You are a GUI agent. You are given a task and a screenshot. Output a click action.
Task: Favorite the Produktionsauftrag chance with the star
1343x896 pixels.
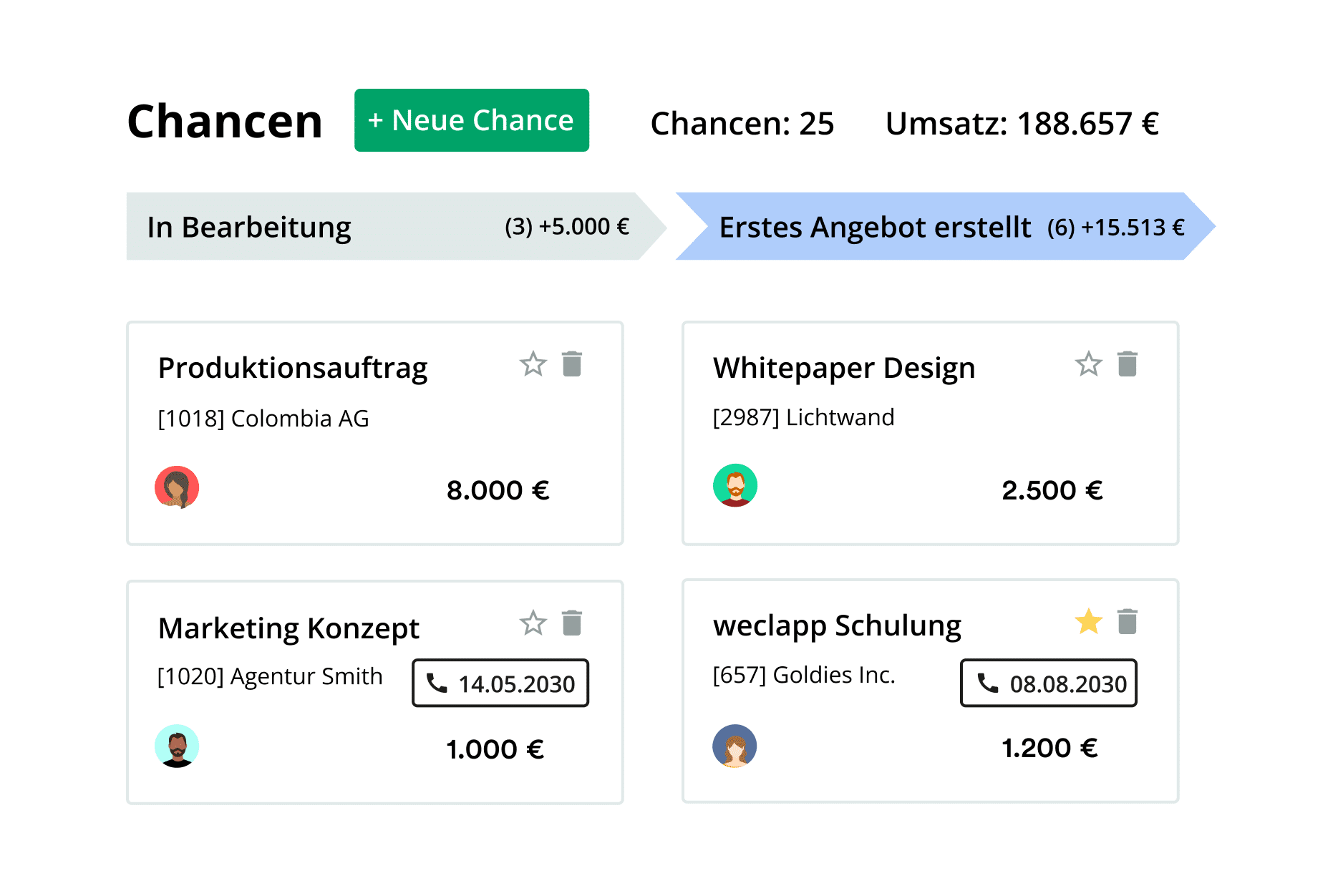click(533, 364)
